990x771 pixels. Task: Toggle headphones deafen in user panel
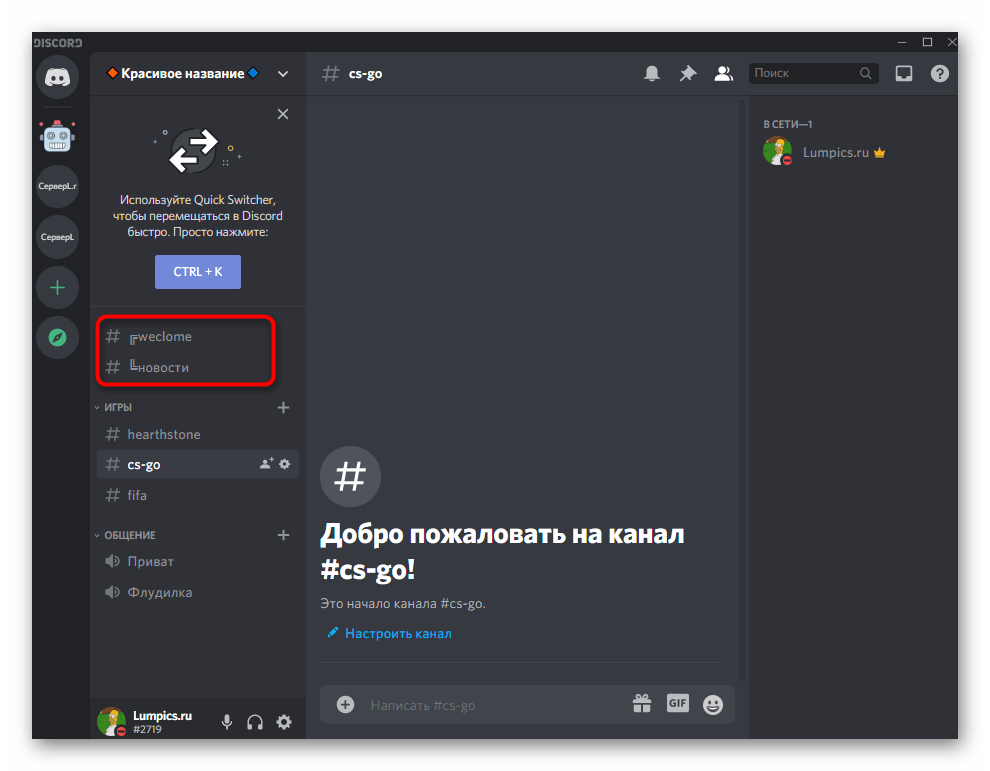(255, 722)
